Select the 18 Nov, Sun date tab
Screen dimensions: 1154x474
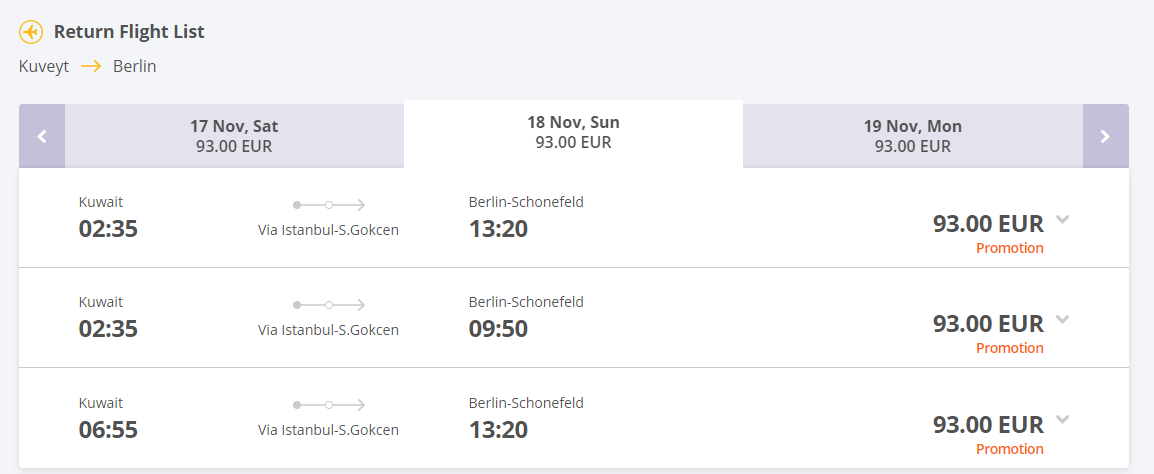[573, 132]
